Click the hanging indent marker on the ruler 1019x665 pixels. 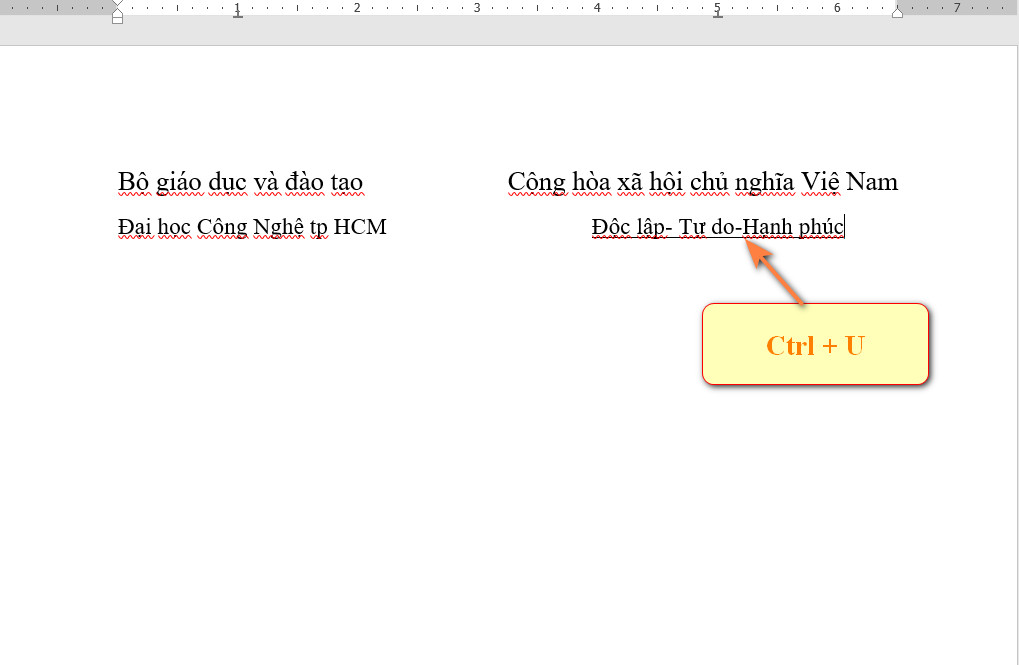[x=118, y=12]
